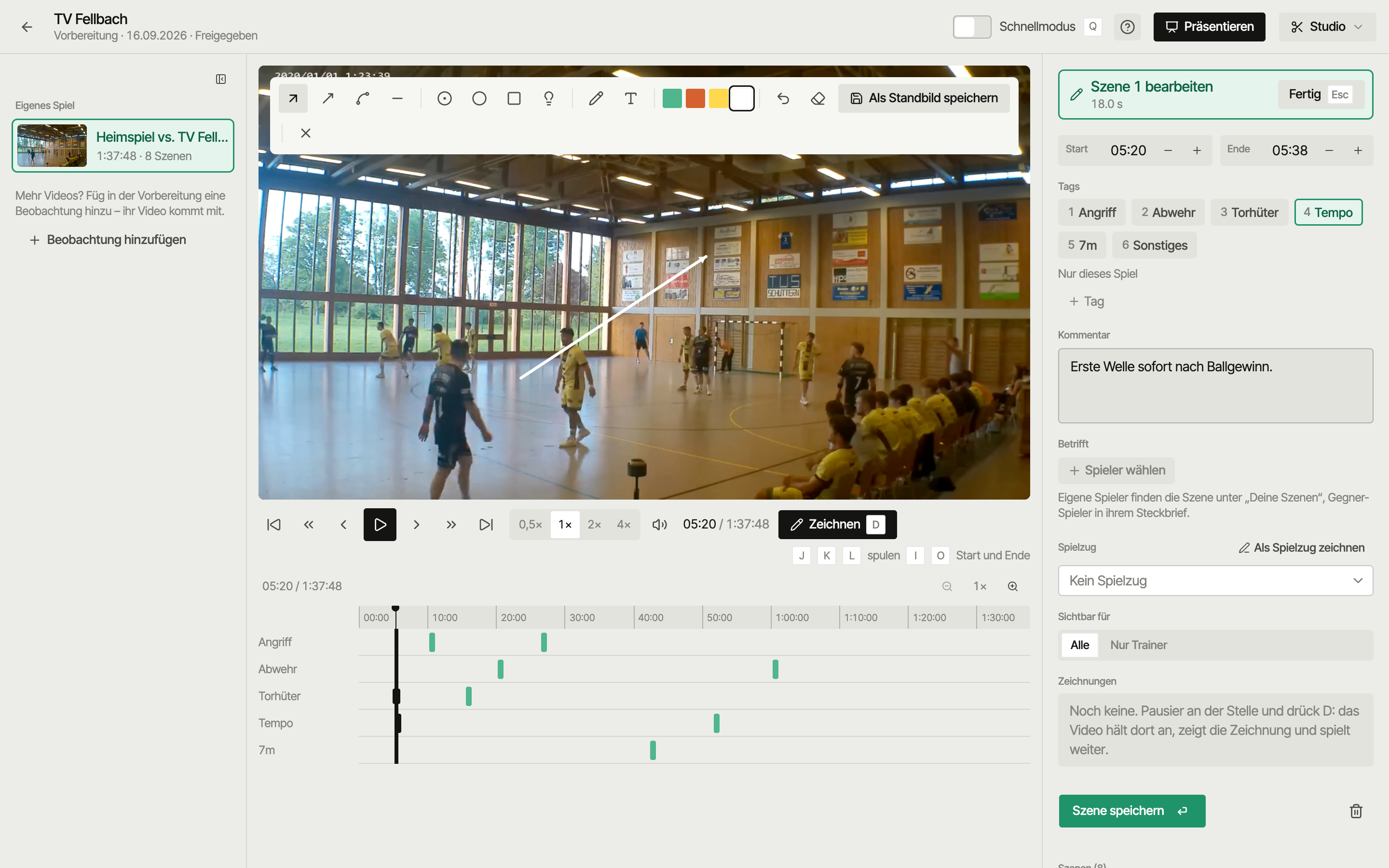Select the rectangle shape tool

514,98
